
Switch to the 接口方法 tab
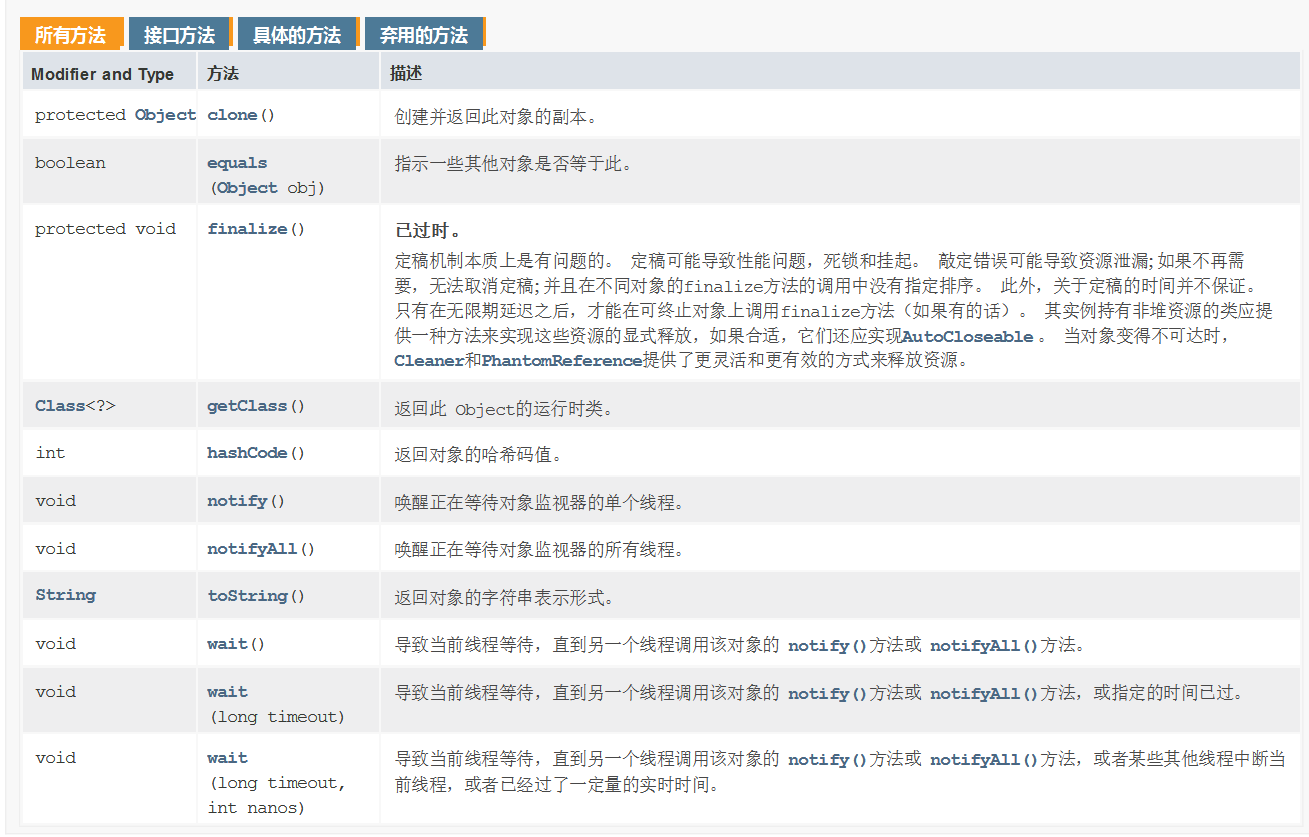click(180, 35)
